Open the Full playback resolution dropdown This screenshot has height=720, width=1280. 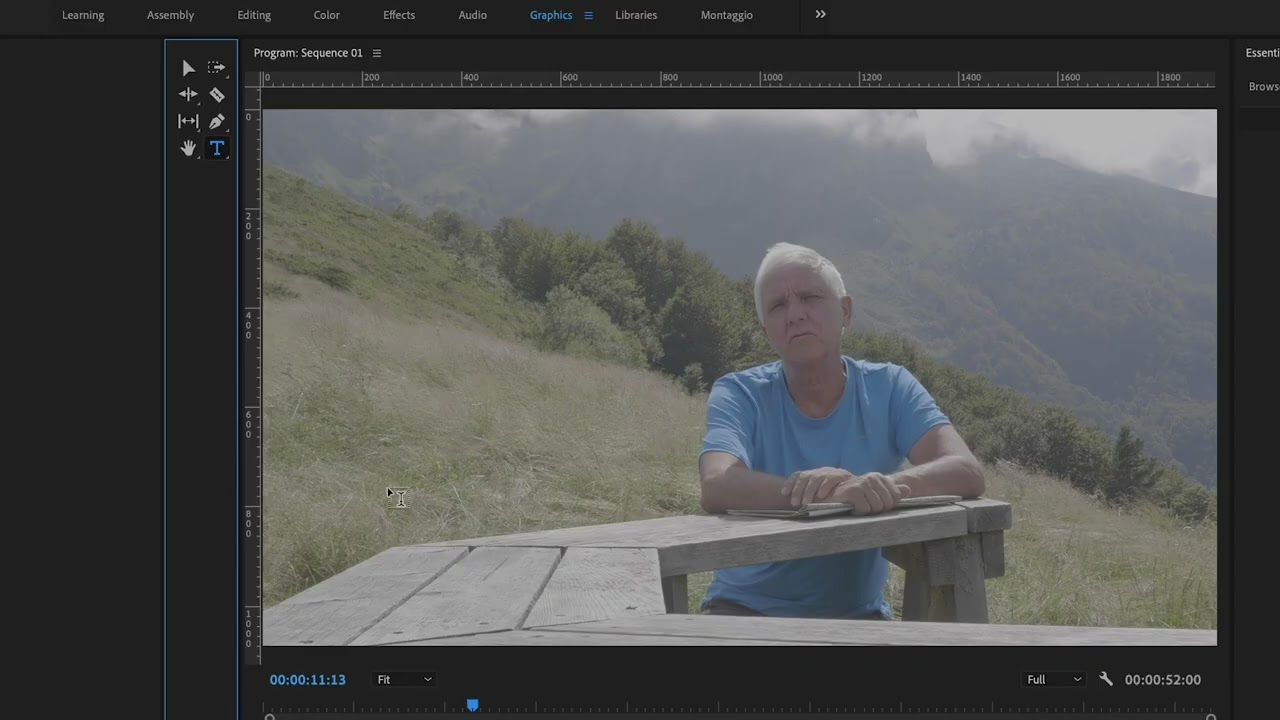click(1054, 679)
